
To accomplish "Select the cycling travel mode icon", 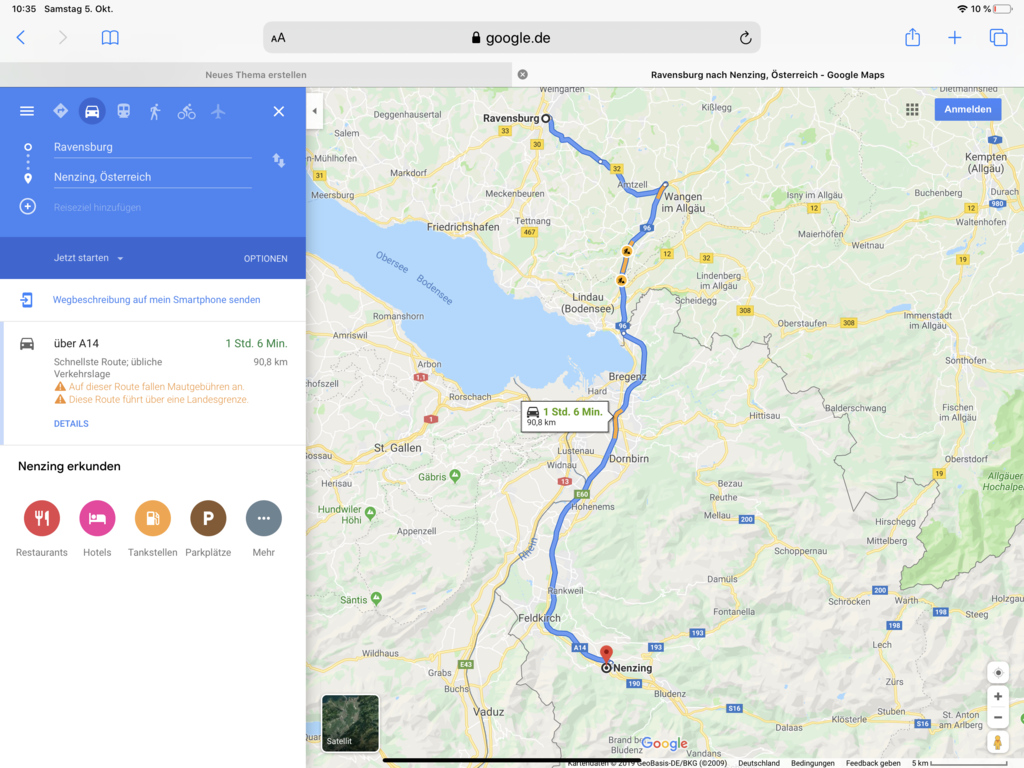I will [x=187, y=112].
